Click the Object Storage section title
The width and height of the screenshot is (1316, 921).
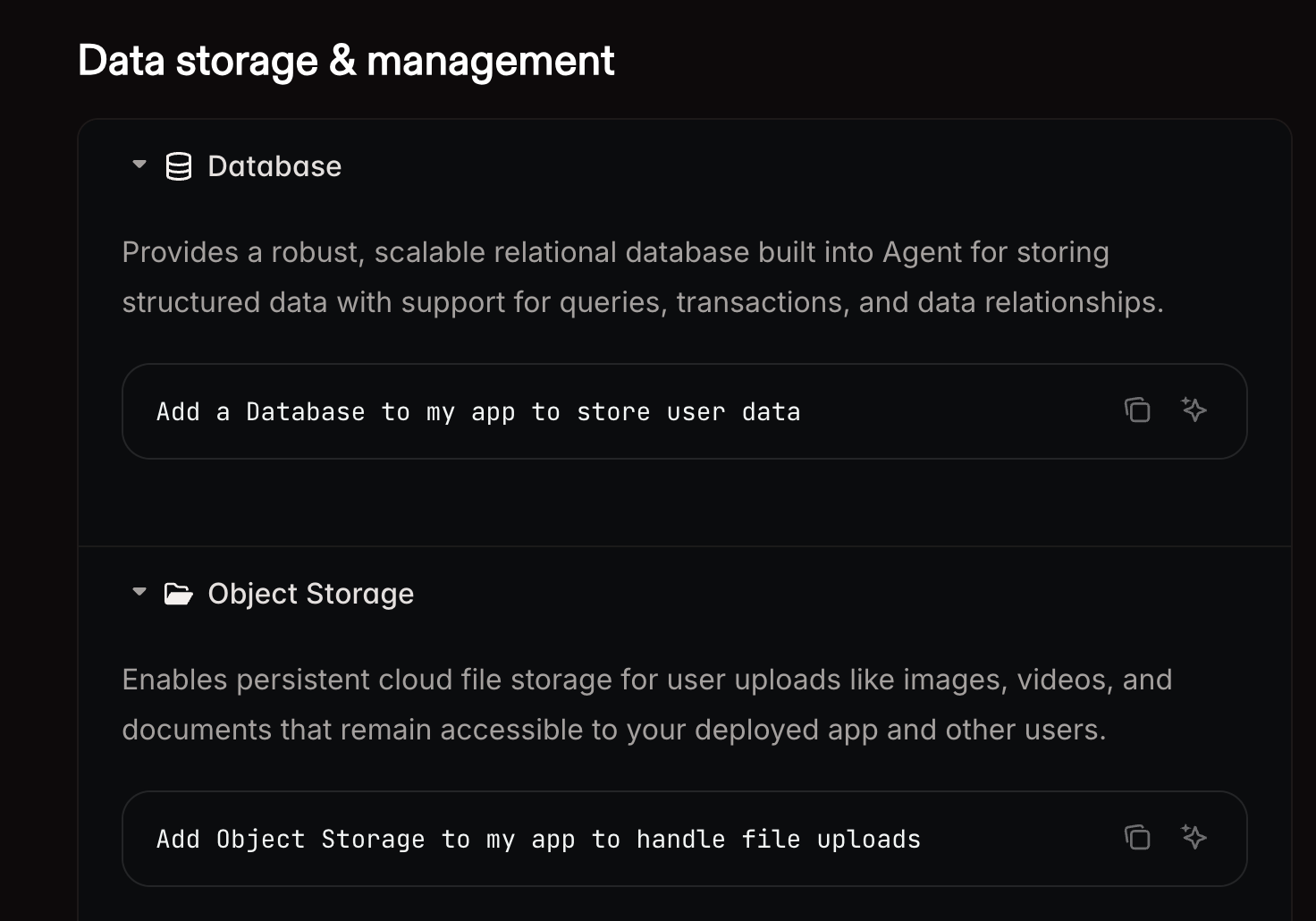pos(310,594)
